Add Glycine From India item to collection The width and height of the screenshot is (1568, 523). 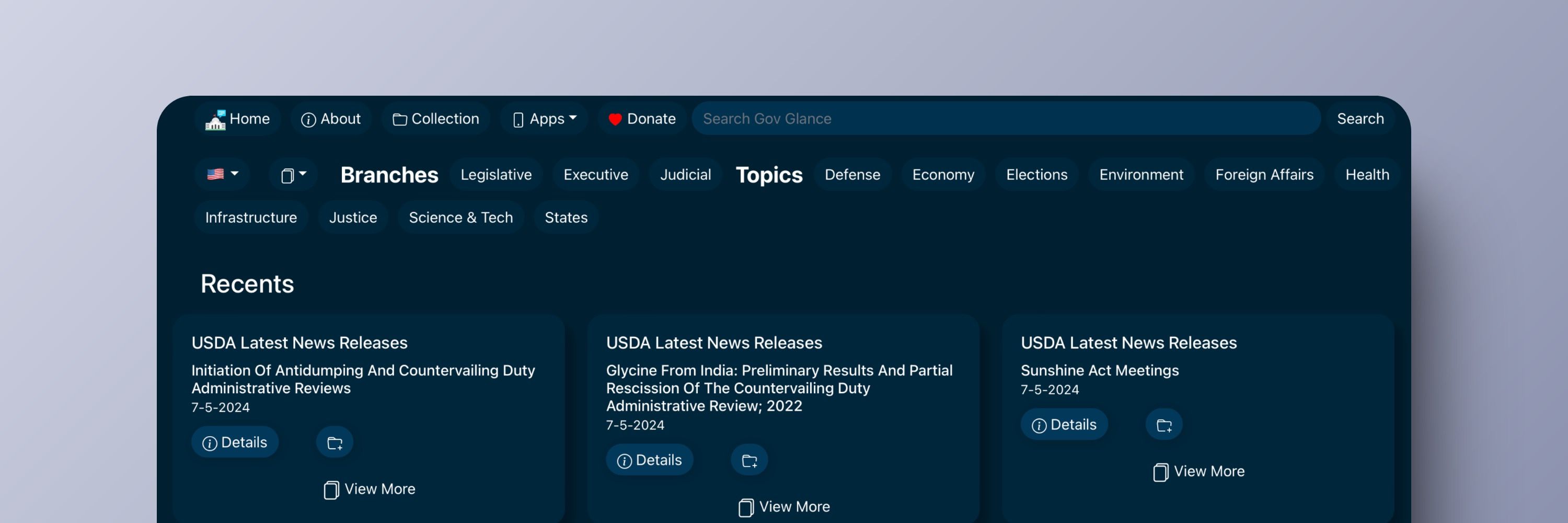coord(750,460)
